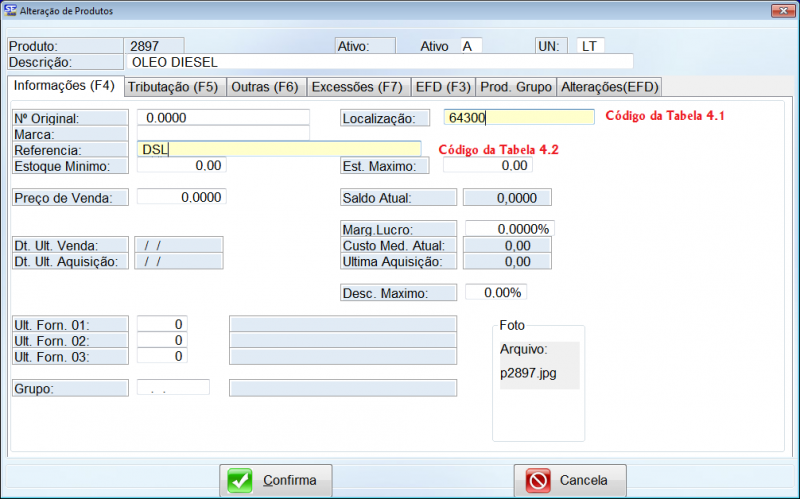800x499 pixels.
Task: Click the Nº Original input field
Action: [x=223, y=117]
